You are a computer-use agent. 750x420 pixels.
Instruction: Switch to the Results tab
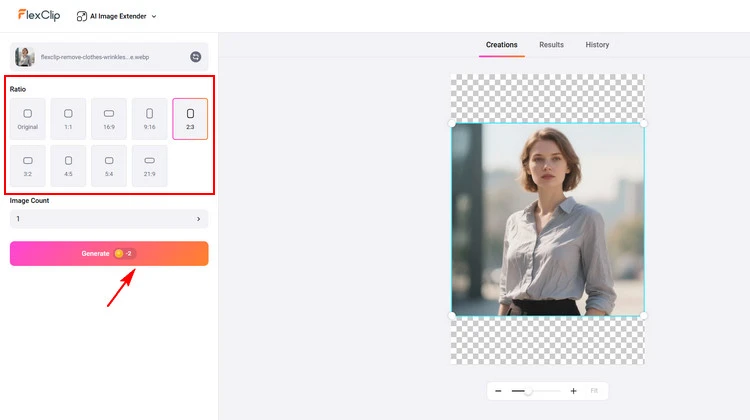[x=551, y=44]
